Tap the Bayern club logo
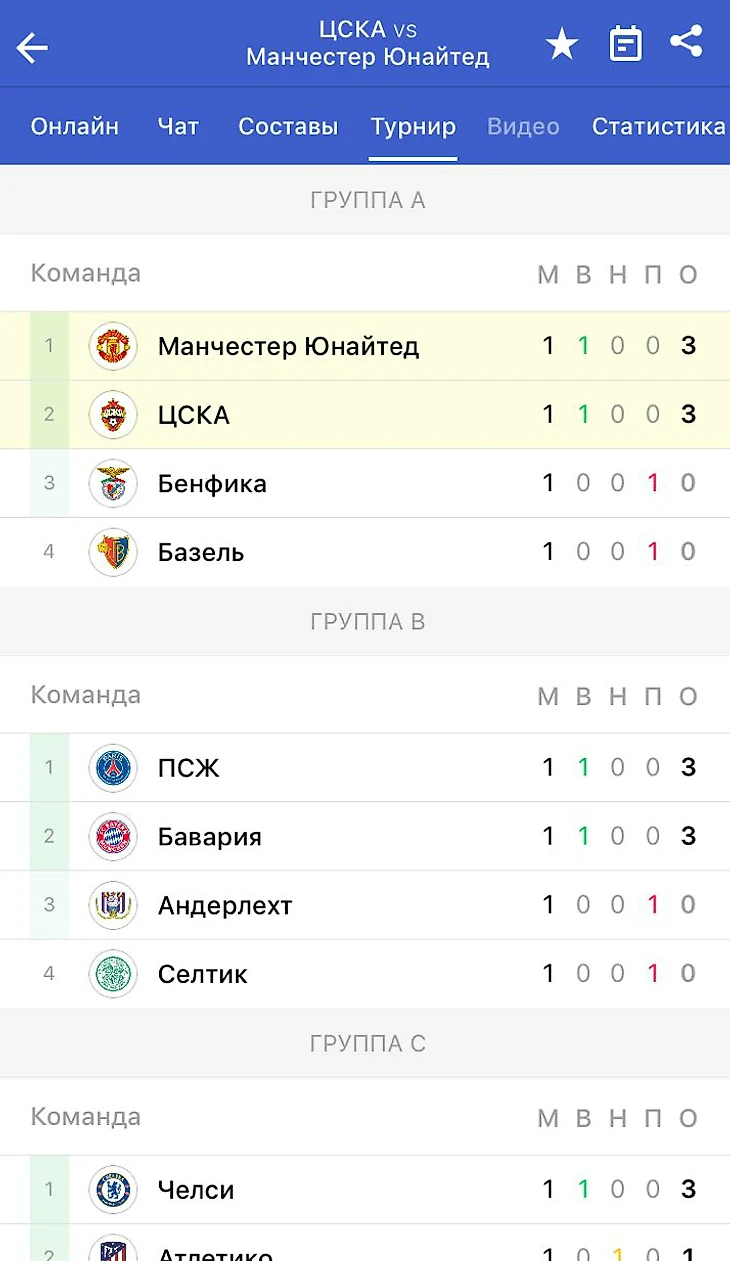The width and height of the screenshot is (730, 1261). [112, 837]
